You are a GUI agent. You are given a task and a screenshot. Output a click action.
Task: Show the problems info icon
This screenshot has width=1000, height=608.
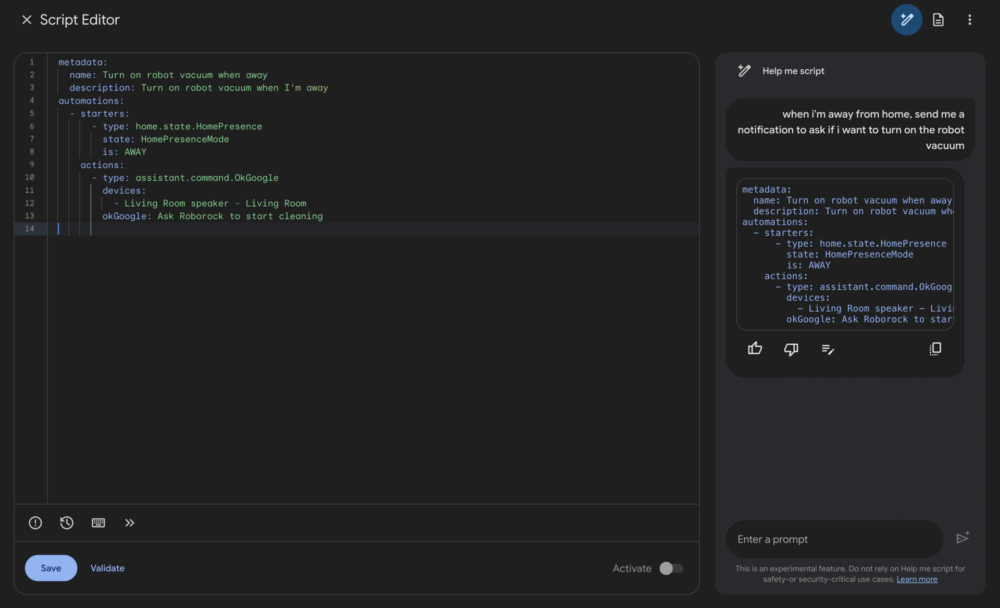pos(35,522)
